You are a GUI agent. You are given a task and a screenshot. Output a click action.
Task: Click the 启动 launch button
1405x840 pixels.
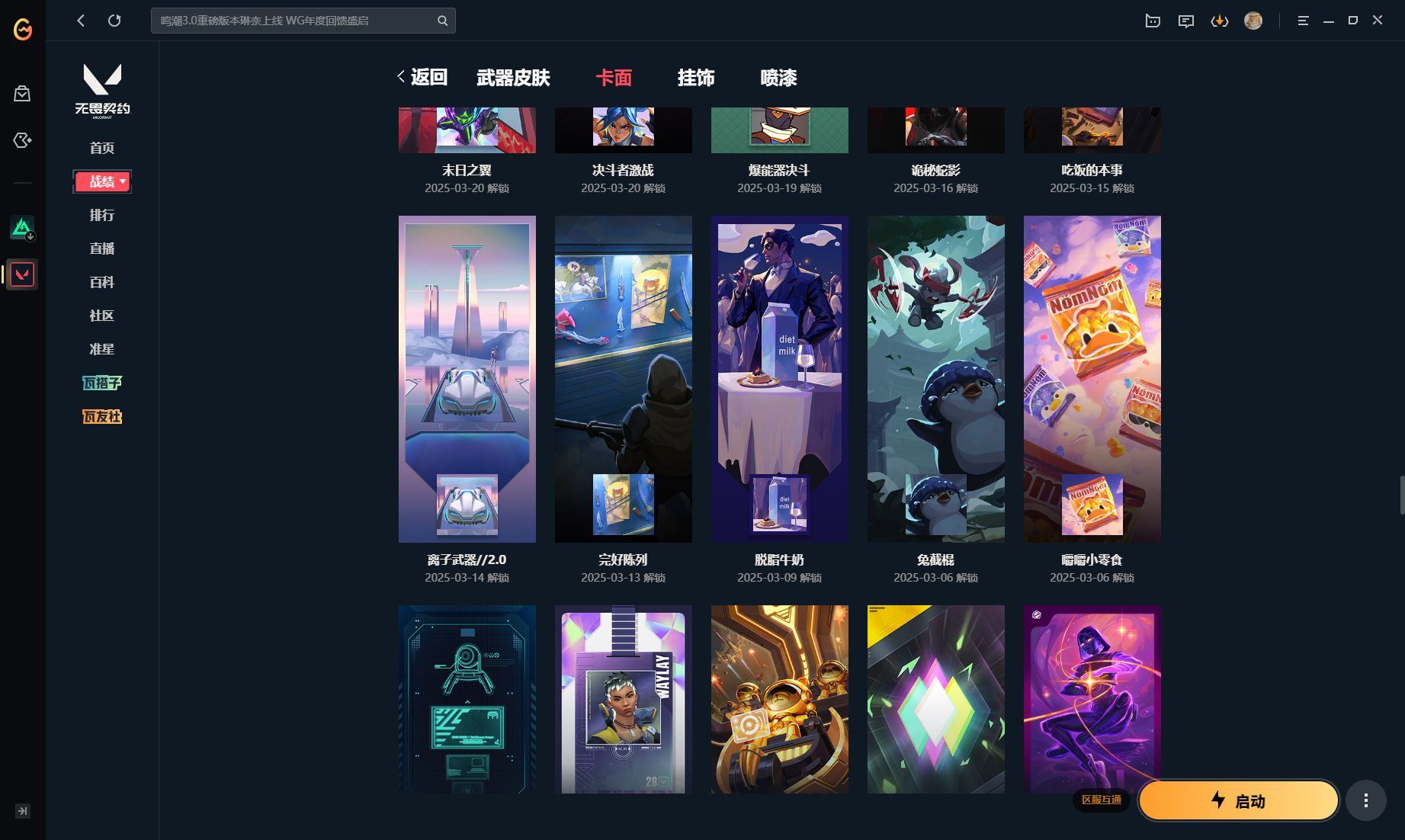pyautogui.click(x=1238, y=800)
